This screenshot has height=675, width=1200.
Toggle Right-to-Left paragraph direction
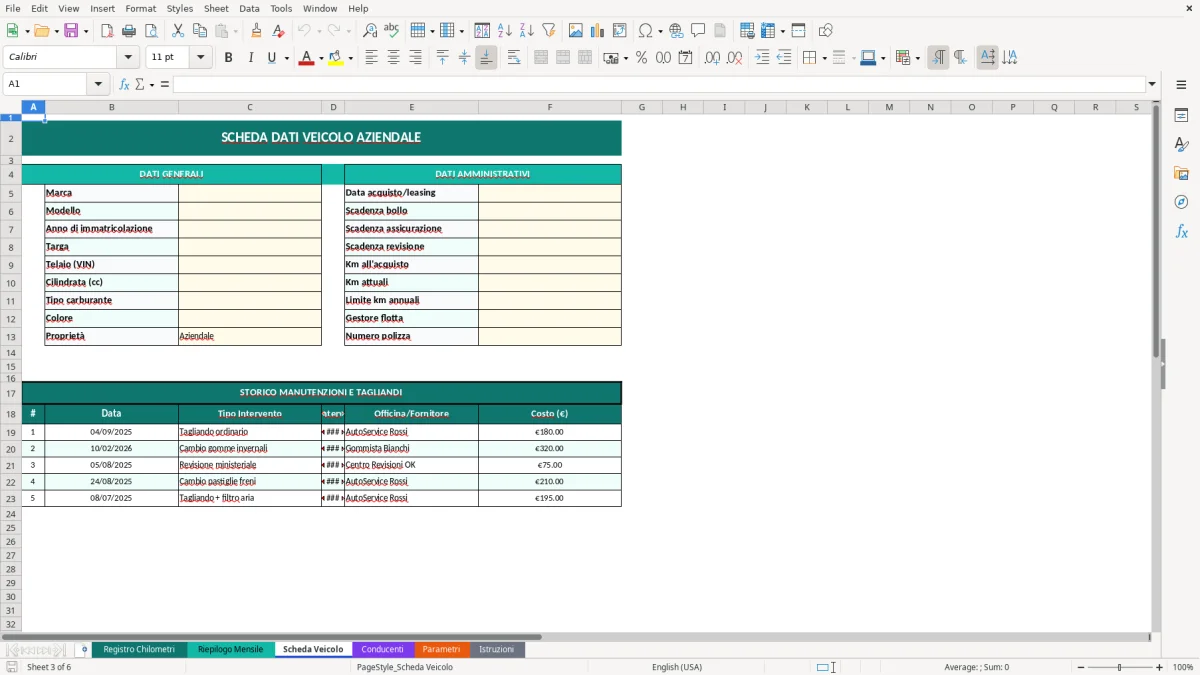960,58
